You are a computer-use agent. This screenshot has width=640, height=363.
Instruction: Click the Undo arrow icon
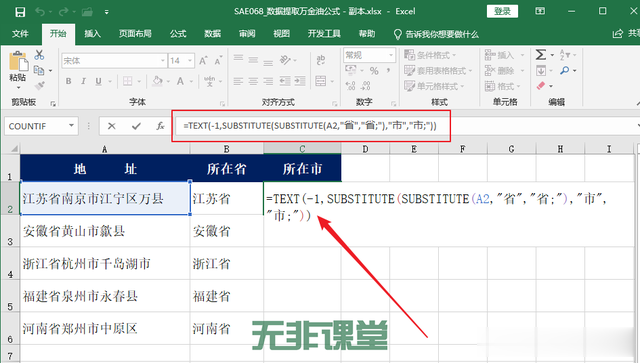(x=40, y=12)
